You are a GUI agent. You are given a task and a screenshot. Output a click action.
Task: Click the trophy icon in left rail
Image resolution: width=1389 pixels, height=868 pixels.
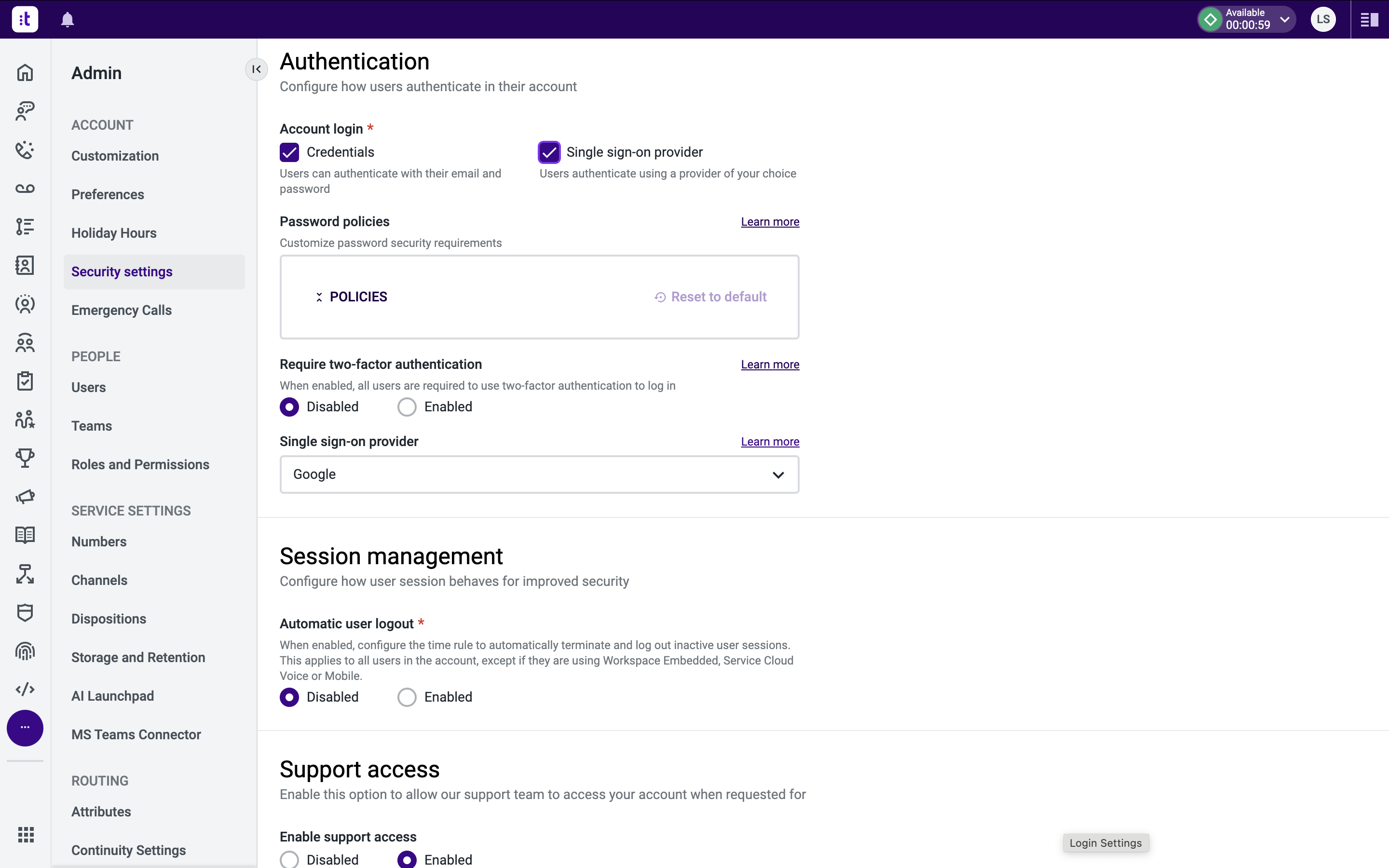(x=25, y=458)
